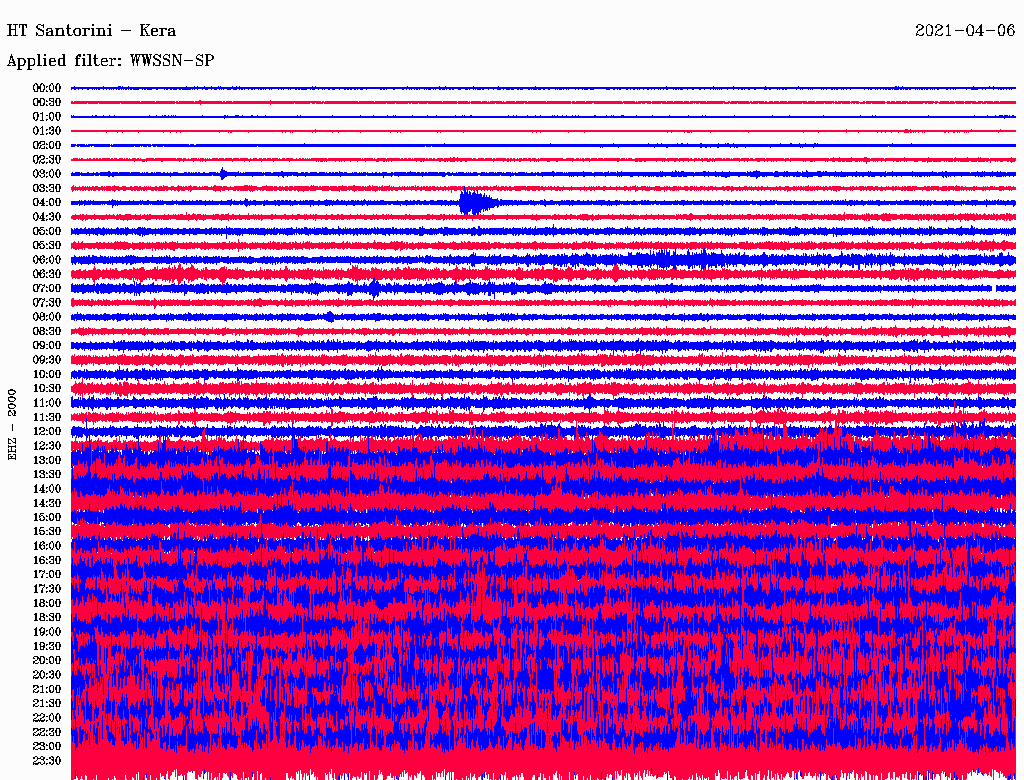The width and height of the screenshot is (1024, 780).
Task: Select the 13:30 time label
Action: click(x=47, y=475)
